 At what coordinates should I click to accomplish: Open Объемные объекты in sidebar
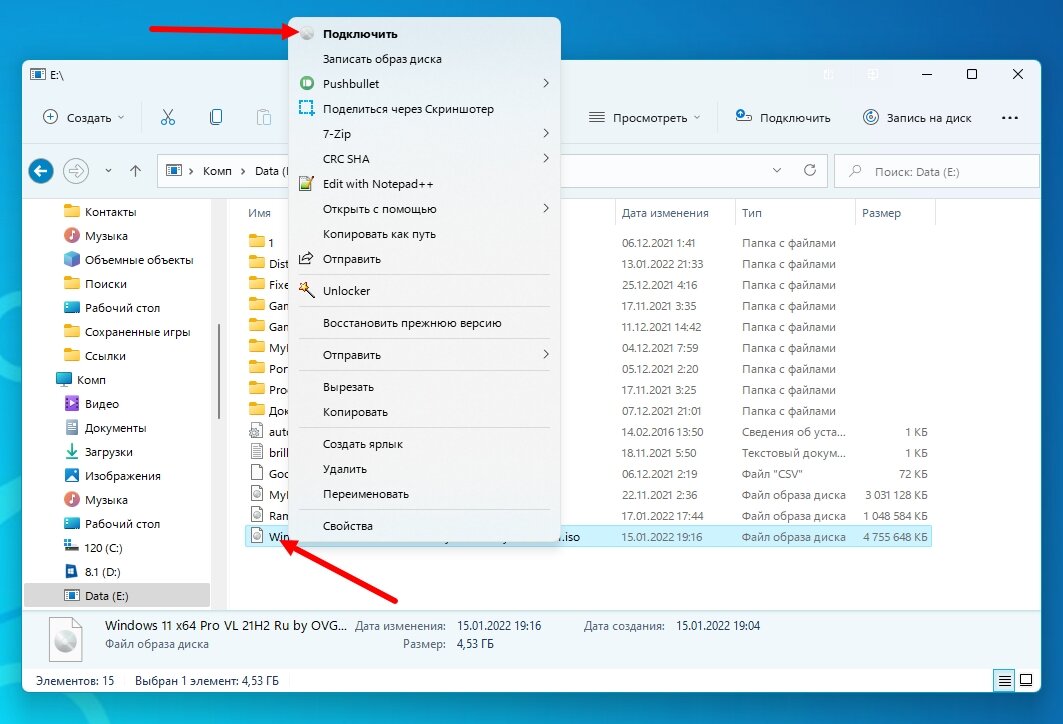pyautogui.click(x=129, y=260)
